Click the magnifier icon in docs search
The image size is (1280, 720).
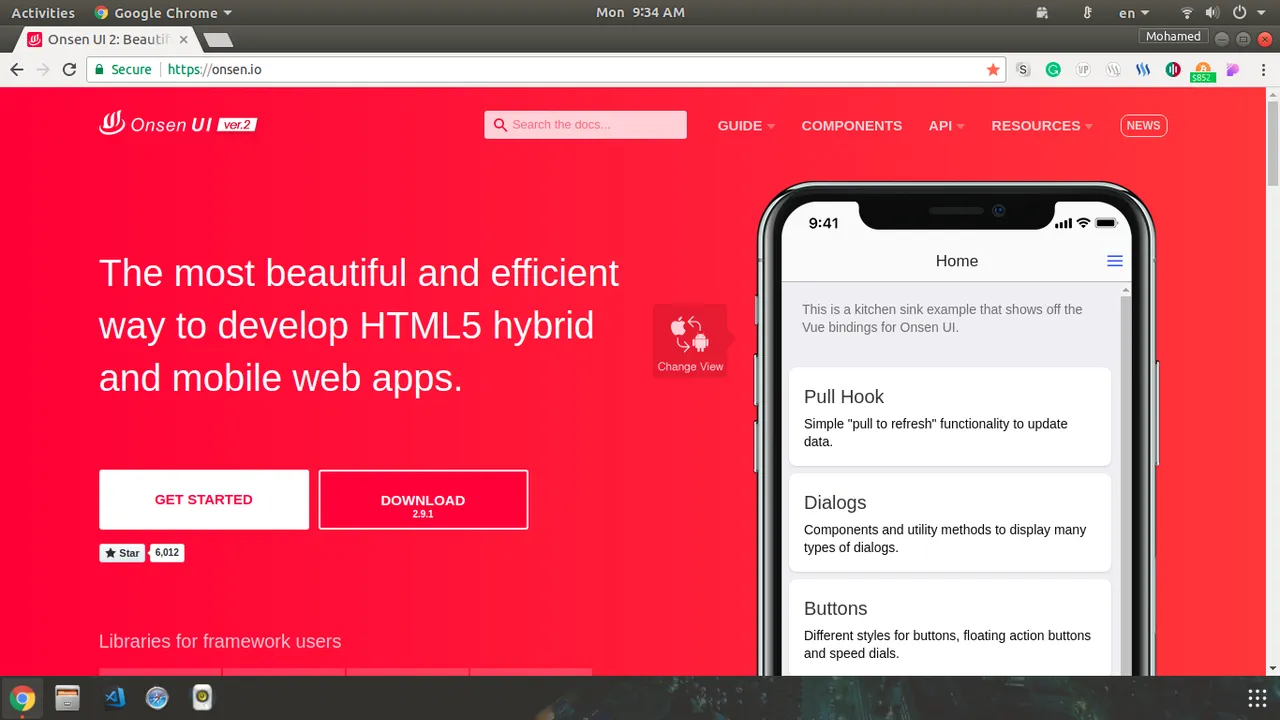500,125
